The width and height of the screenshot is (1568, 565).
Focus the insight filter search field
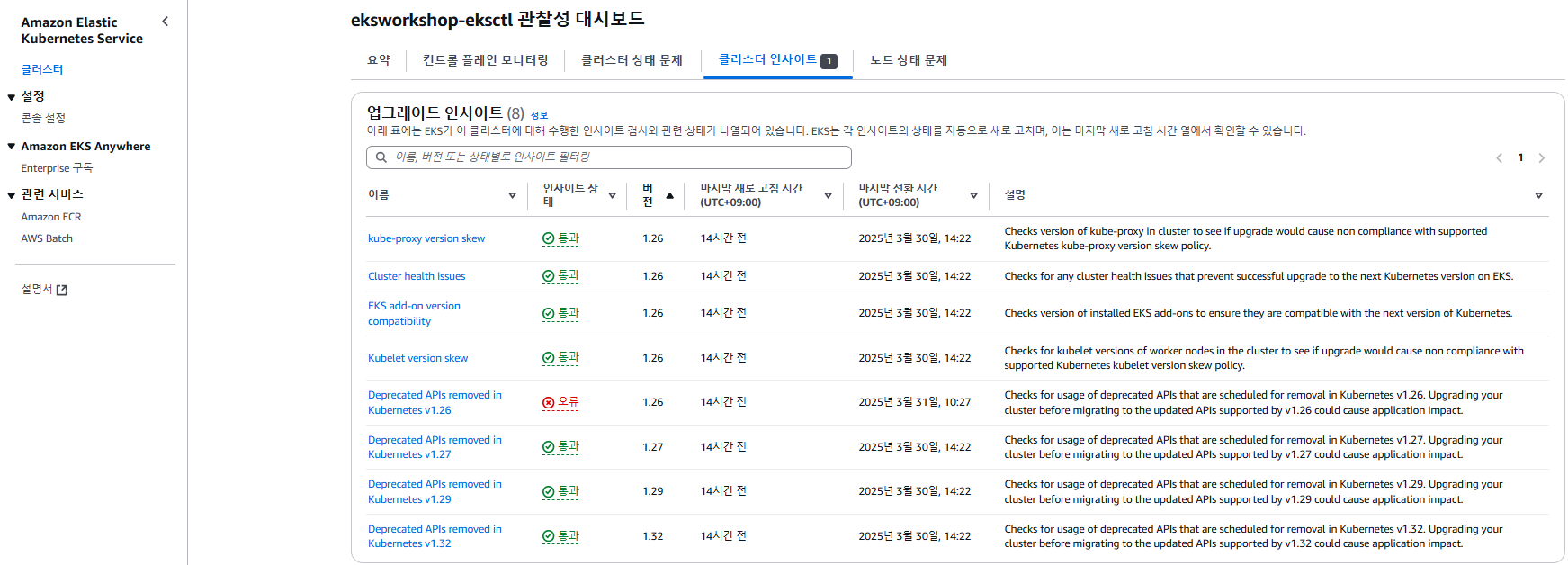point(609,157)
